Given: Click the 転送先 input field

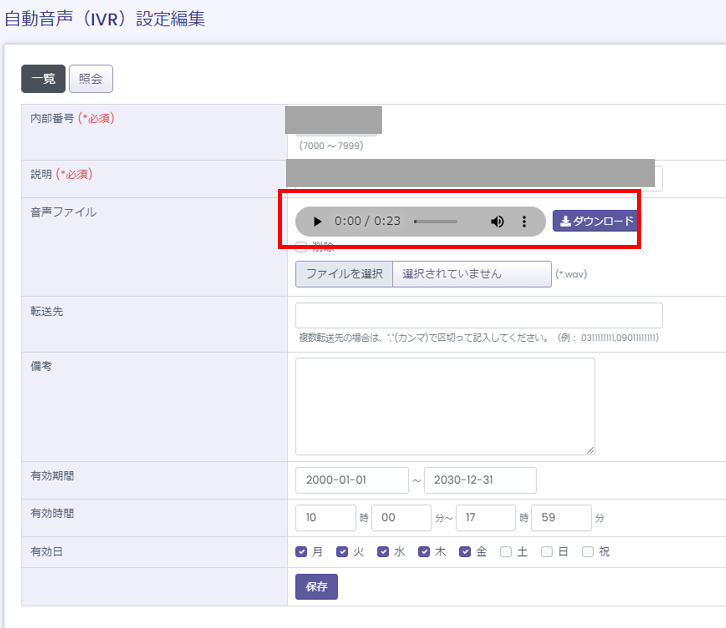Looking at the screenshot, I should (x=478, y=315).
